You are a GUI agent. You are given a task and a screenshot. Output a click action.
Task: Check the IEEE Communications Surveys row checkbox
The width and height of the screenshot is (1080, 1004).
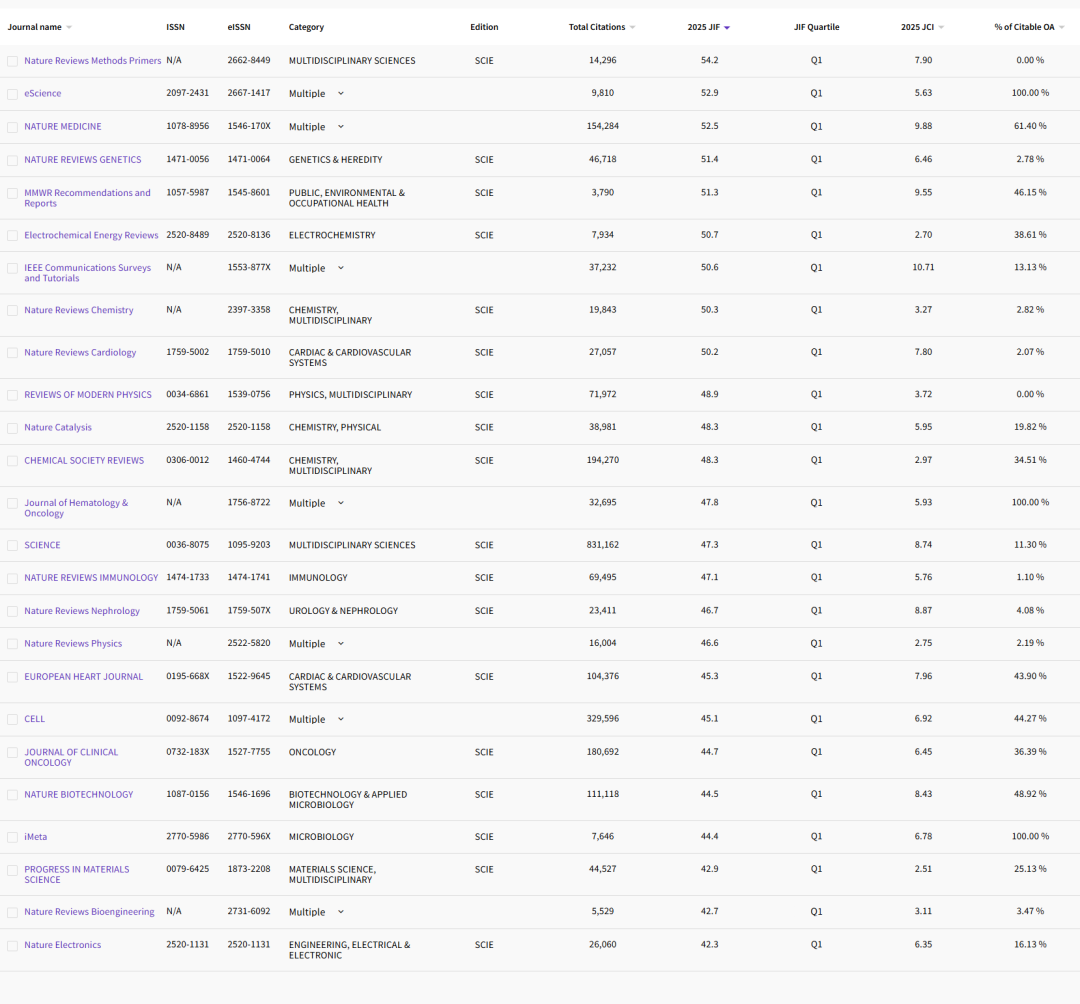[x=12, y=269]
